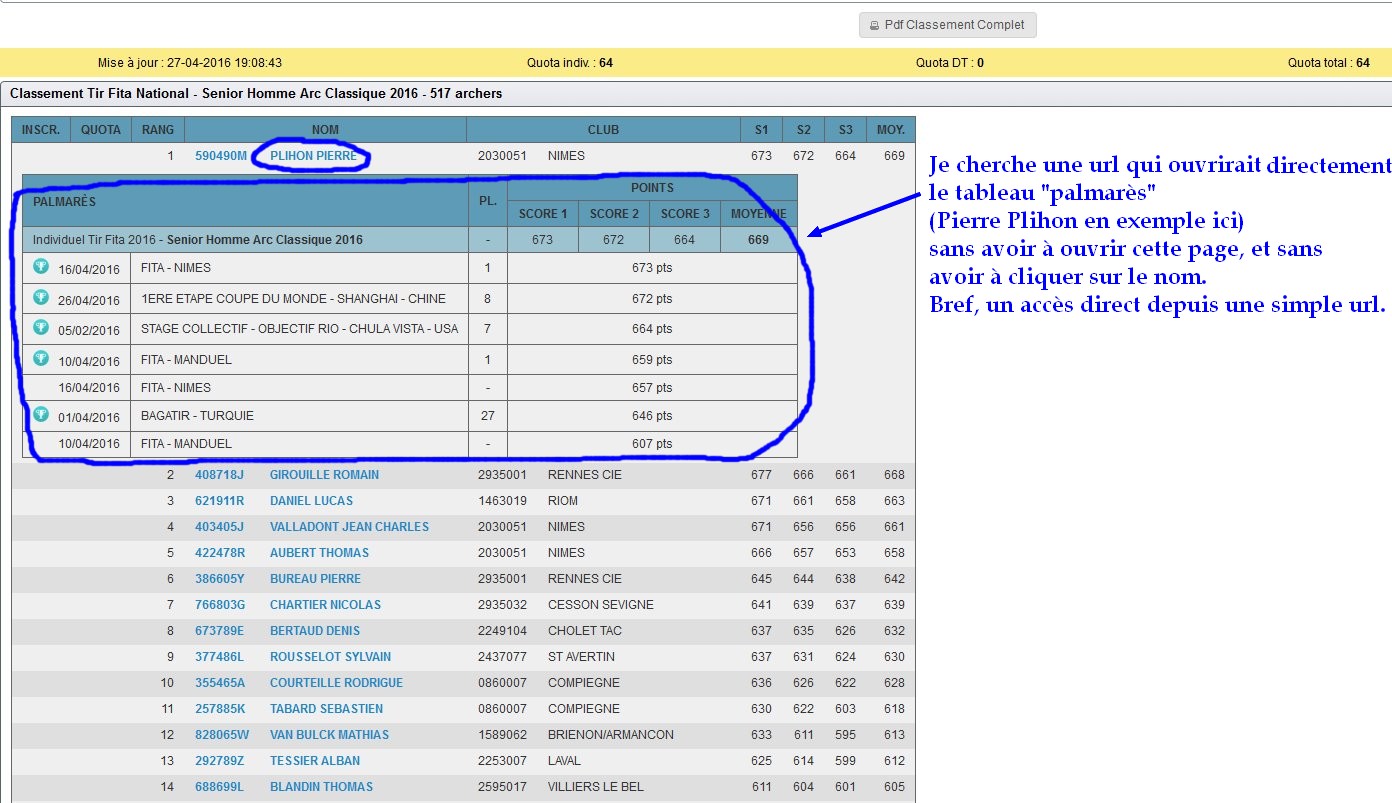The height and width of the screenshot is (803, 1392).
Task: Open archer link BERTAUD DENIS
Action: pyautogui.click(x=315, y=631)
